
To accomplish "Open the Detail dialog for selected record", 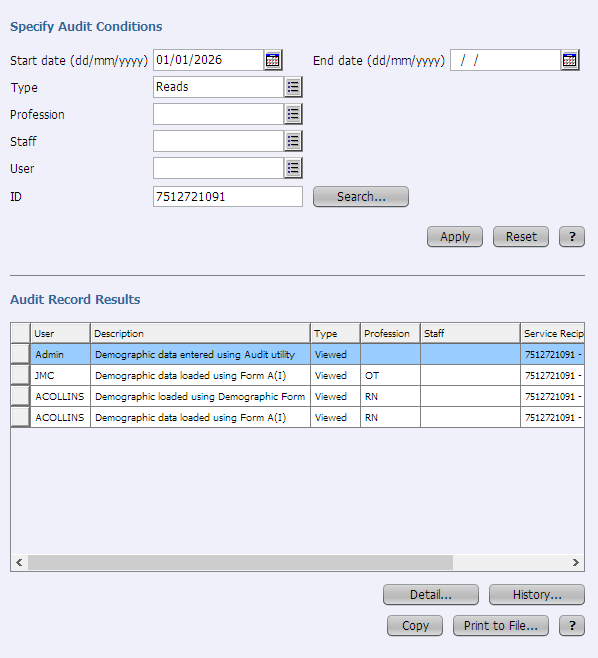I will click(431, 595).
